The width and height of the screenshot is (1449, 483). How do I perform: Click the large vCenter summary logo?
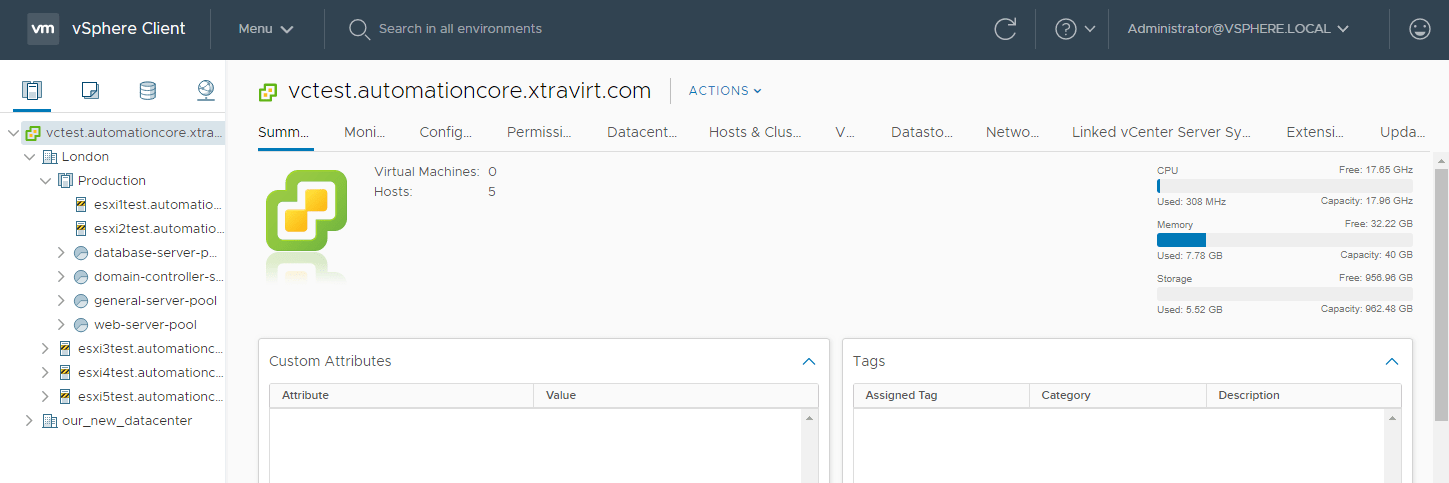[306, 210]
